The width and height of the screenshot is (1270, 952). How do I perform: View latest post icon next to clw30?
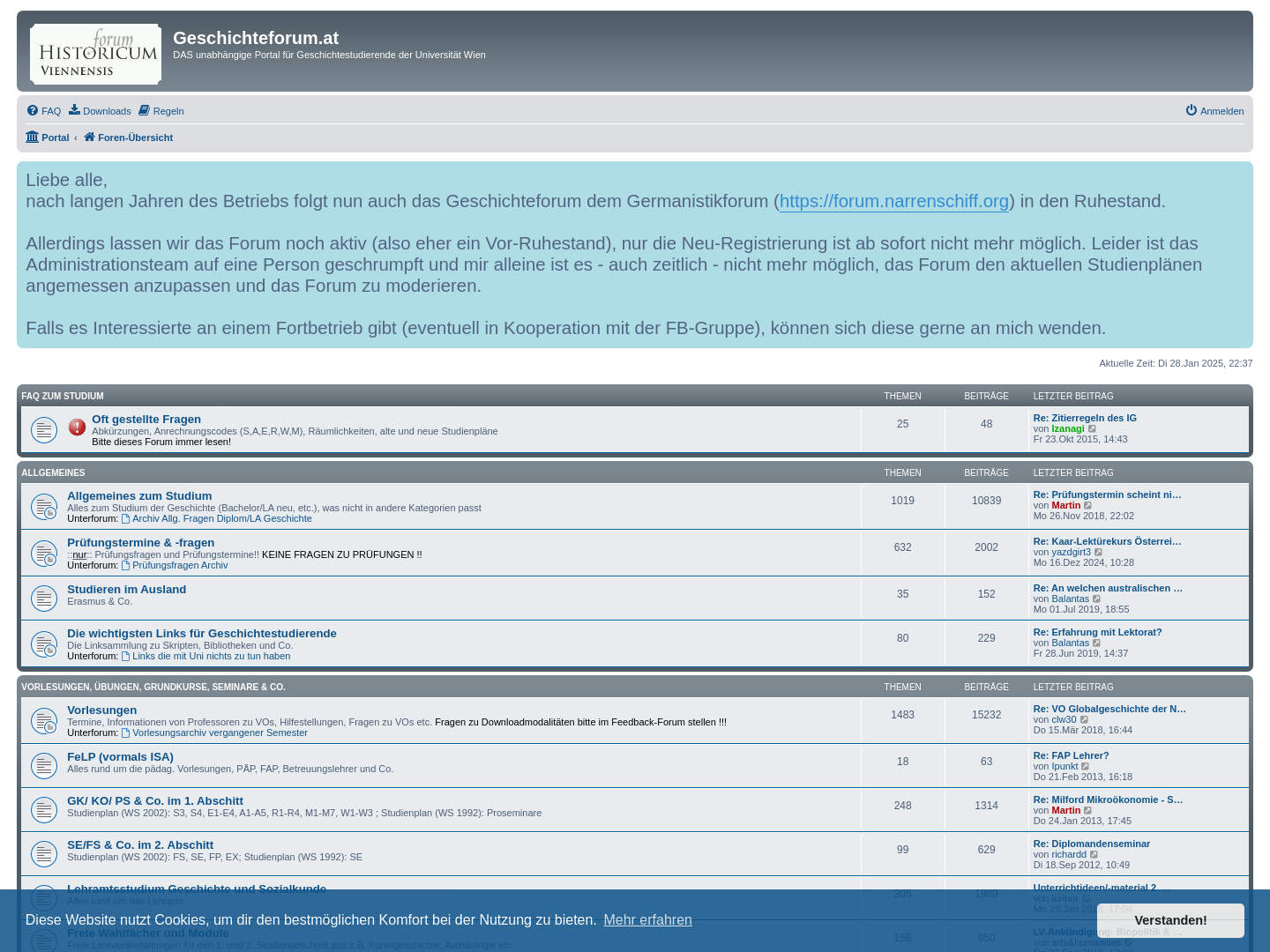(x=1085, y=720)
